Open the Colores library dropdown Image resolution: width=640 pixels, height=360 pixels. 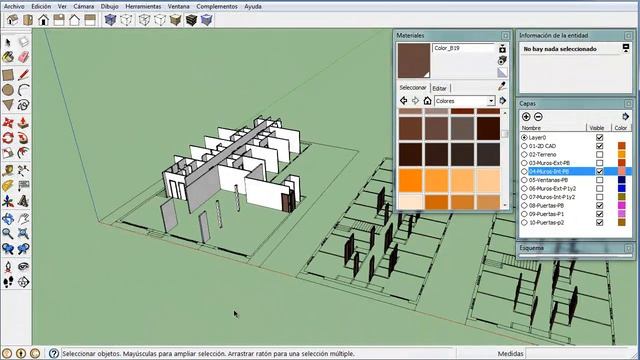[x=491, y=100]
